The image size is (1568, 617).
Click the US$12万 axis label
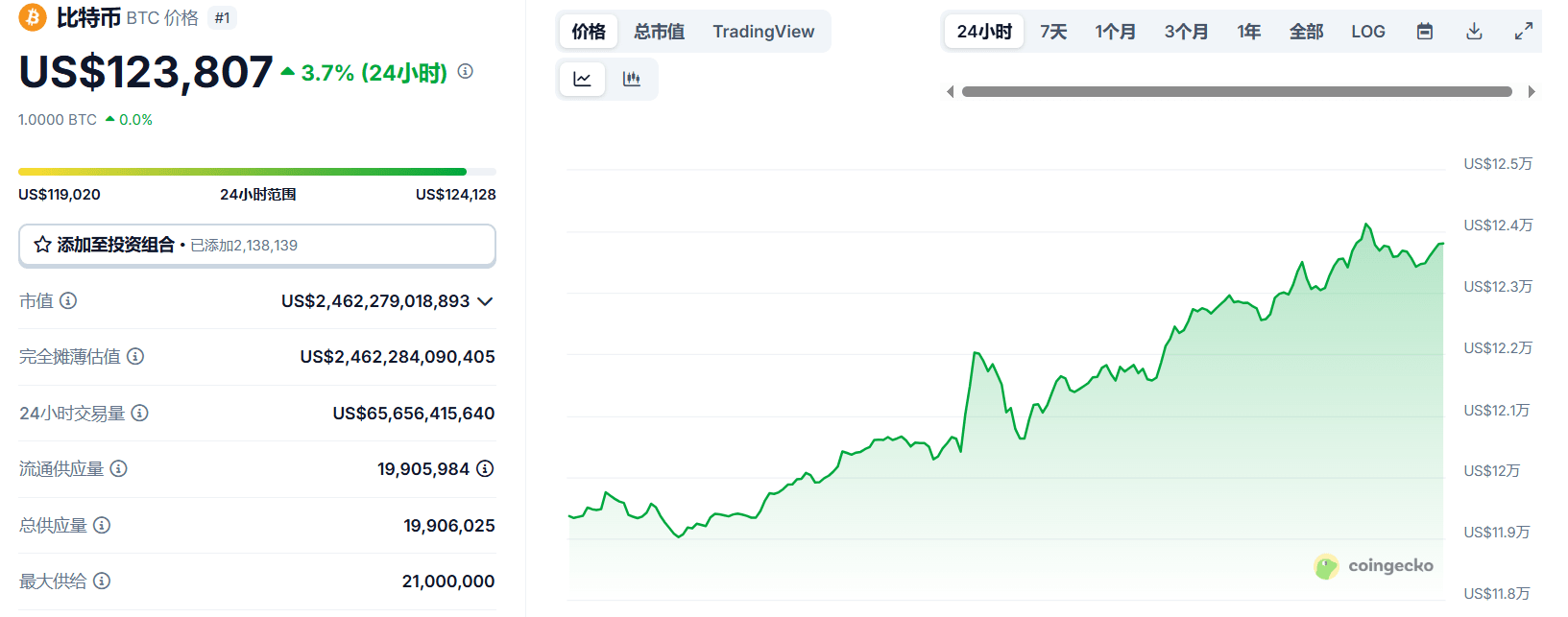(1492, 471)
